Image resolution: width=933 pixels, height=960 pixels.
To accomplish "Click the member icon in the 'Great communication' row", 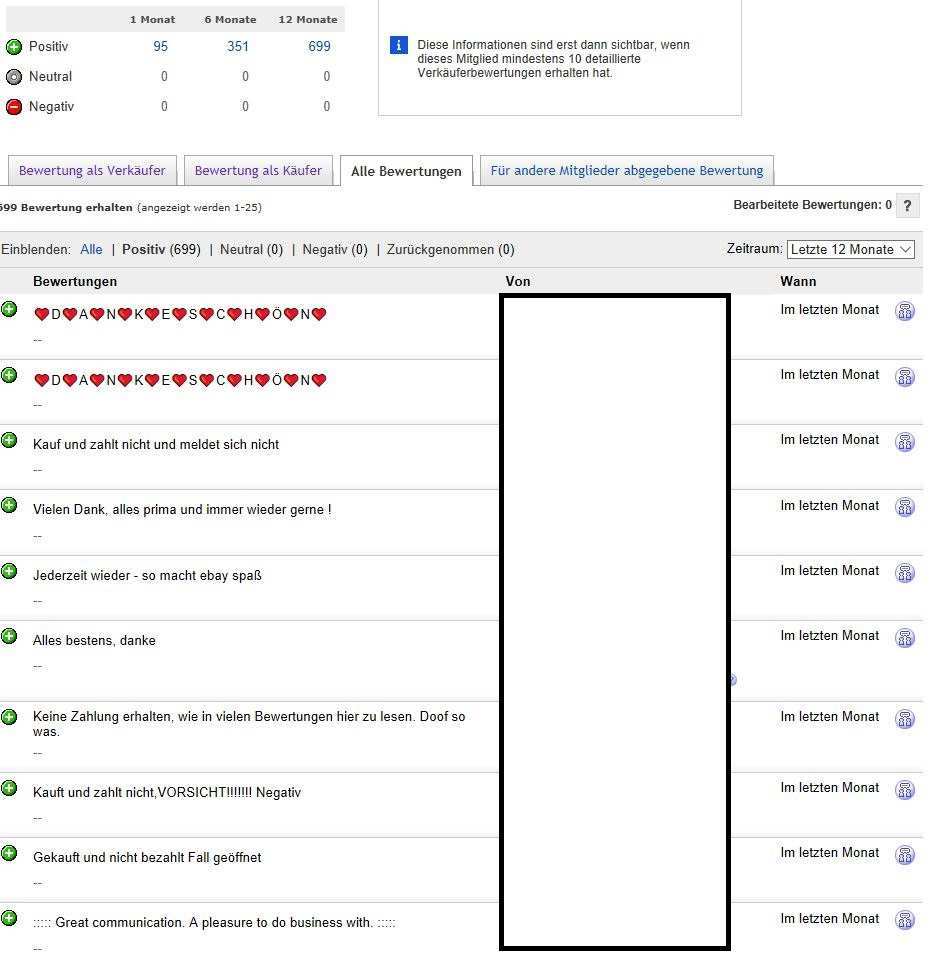I will click(x=905, y=920).
